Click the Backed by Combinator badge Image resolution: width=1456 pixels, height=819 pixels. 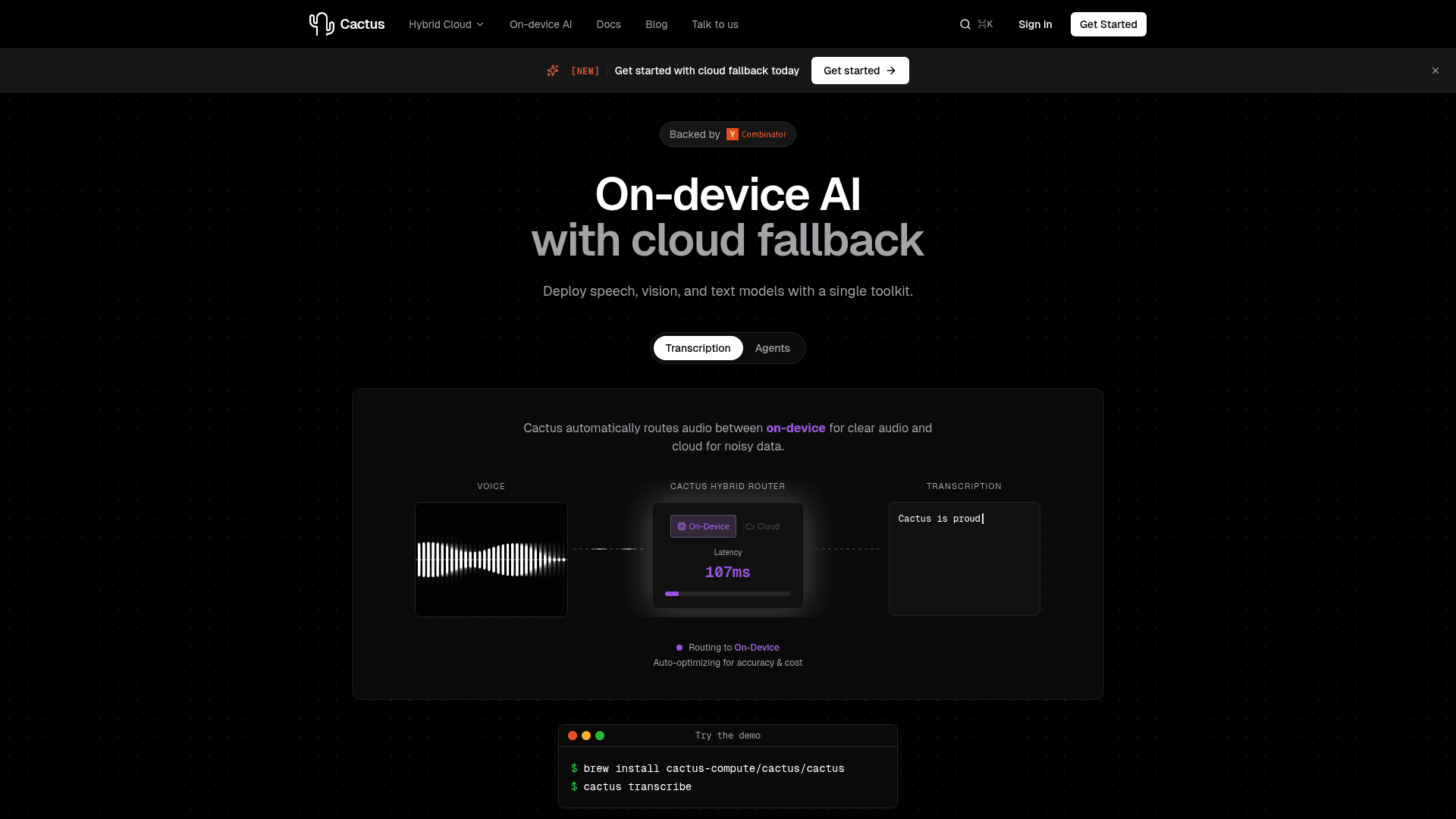pyautogui.click(x=728, y=134)
